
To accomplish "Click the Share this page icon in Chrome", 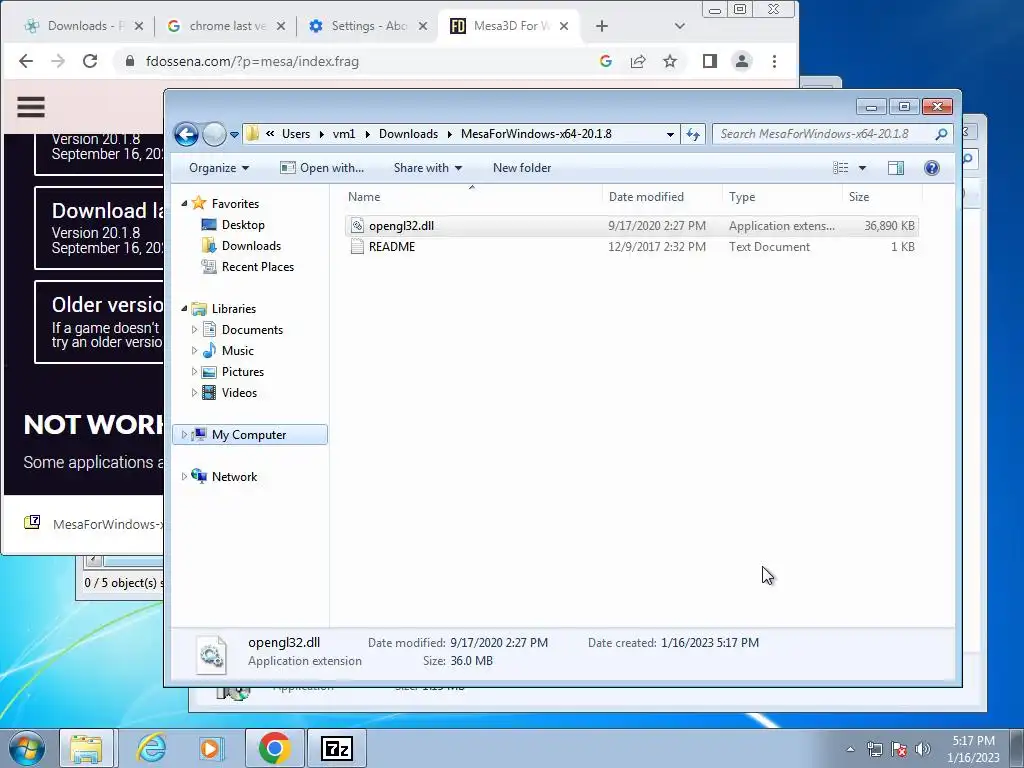I will pyautogui.click(x=638, y=61).
